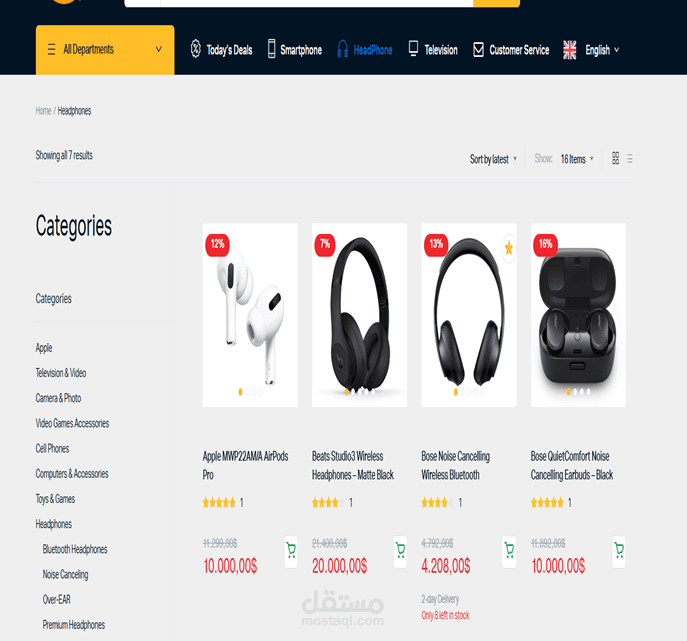Image resolution: width=687 pixels, height=641 pixels.
Task: Switch to list view layout
Action: [630, 158]
